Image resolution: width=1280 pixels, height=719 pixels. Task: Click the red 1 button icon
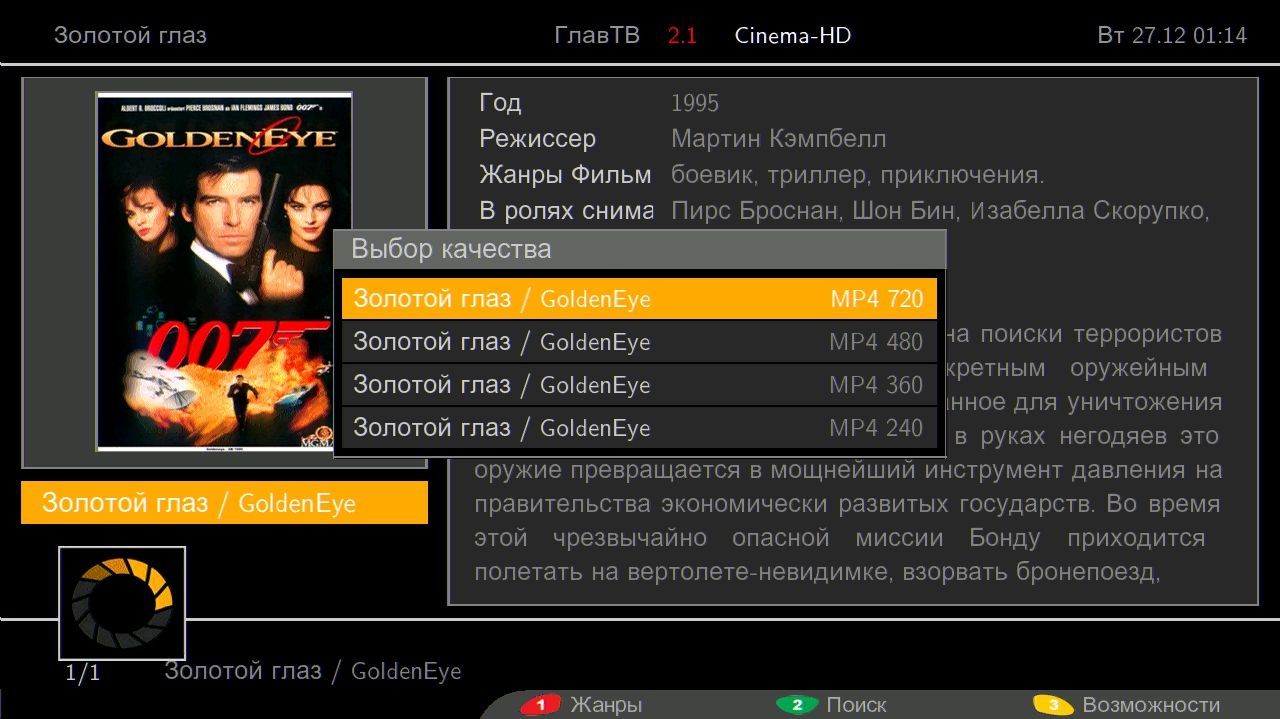540,705
